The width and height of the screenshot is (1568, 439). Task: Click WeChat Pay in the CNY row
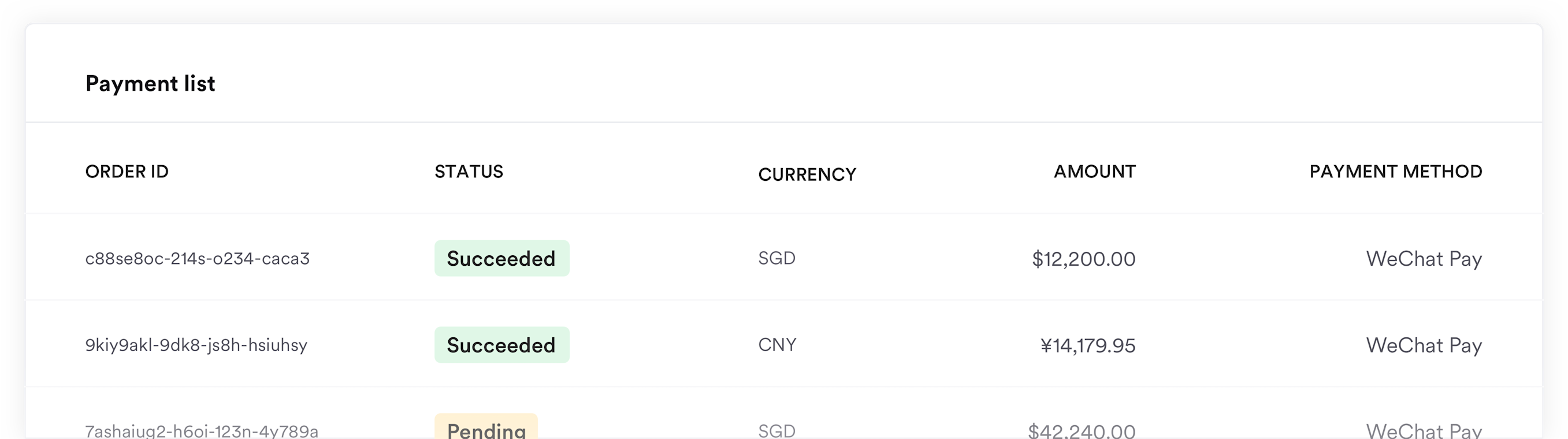pos(1424,345)
